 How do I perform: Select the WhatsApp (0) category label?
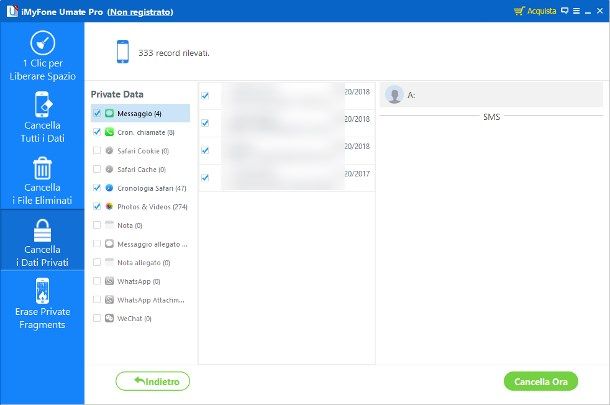coord(138,281)
